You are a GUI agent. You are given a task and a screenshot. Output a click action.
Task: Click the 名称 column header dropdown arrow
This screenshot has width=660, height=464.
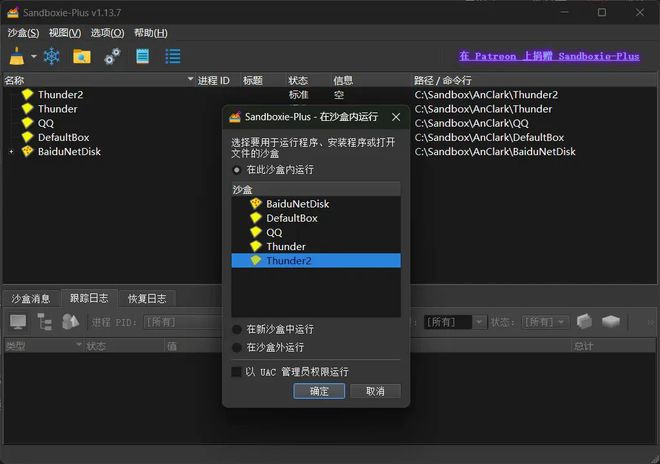(x=190, y=80)
